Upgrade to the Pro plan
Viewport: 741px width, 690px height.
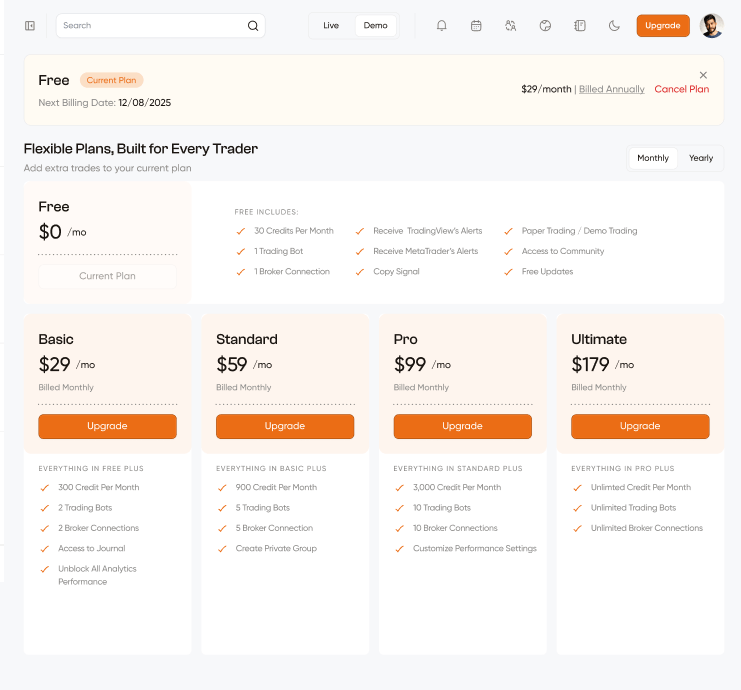[462, 426]
